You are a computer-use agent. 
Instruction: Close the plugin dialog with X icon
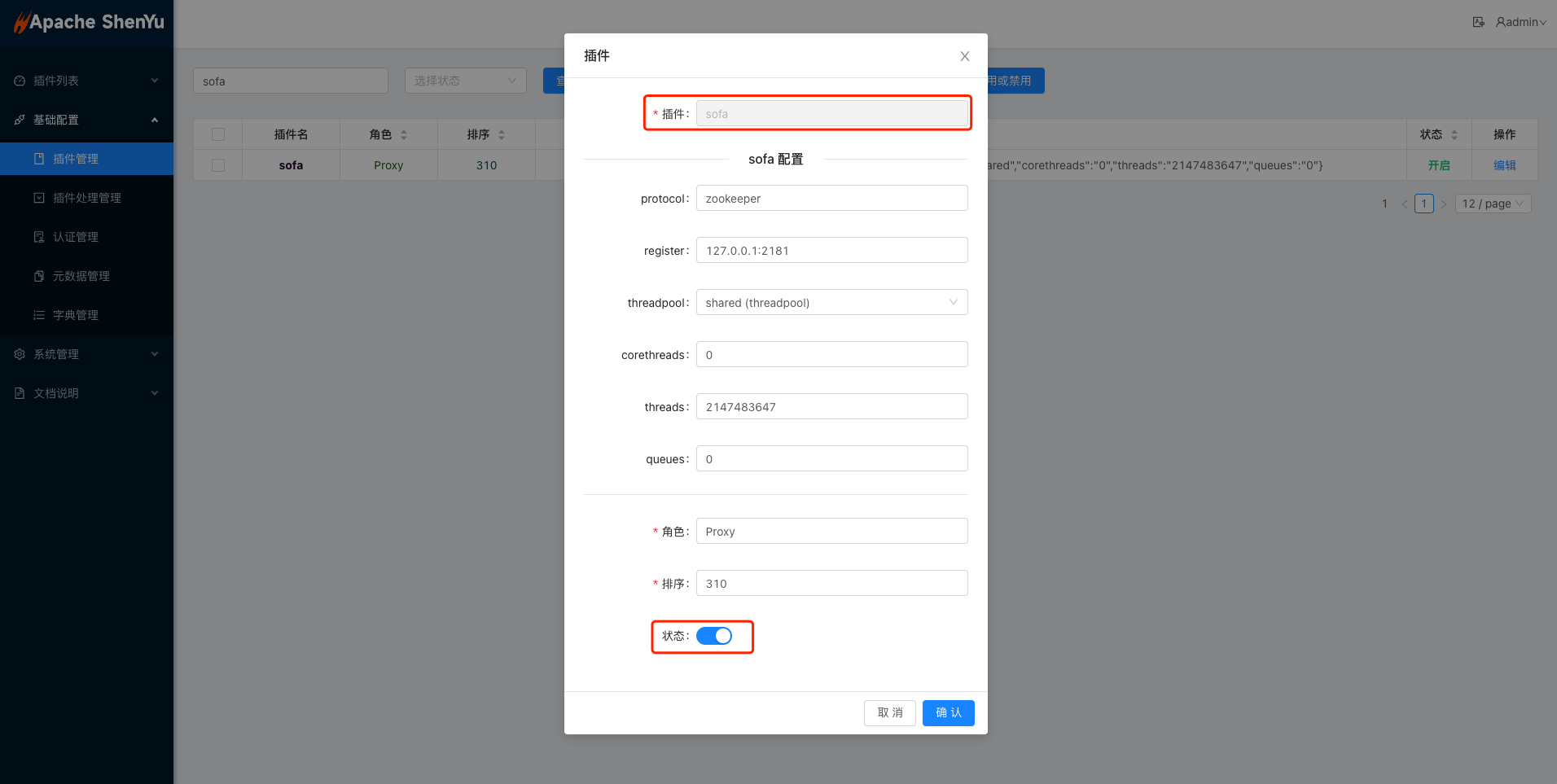[964, 56]
